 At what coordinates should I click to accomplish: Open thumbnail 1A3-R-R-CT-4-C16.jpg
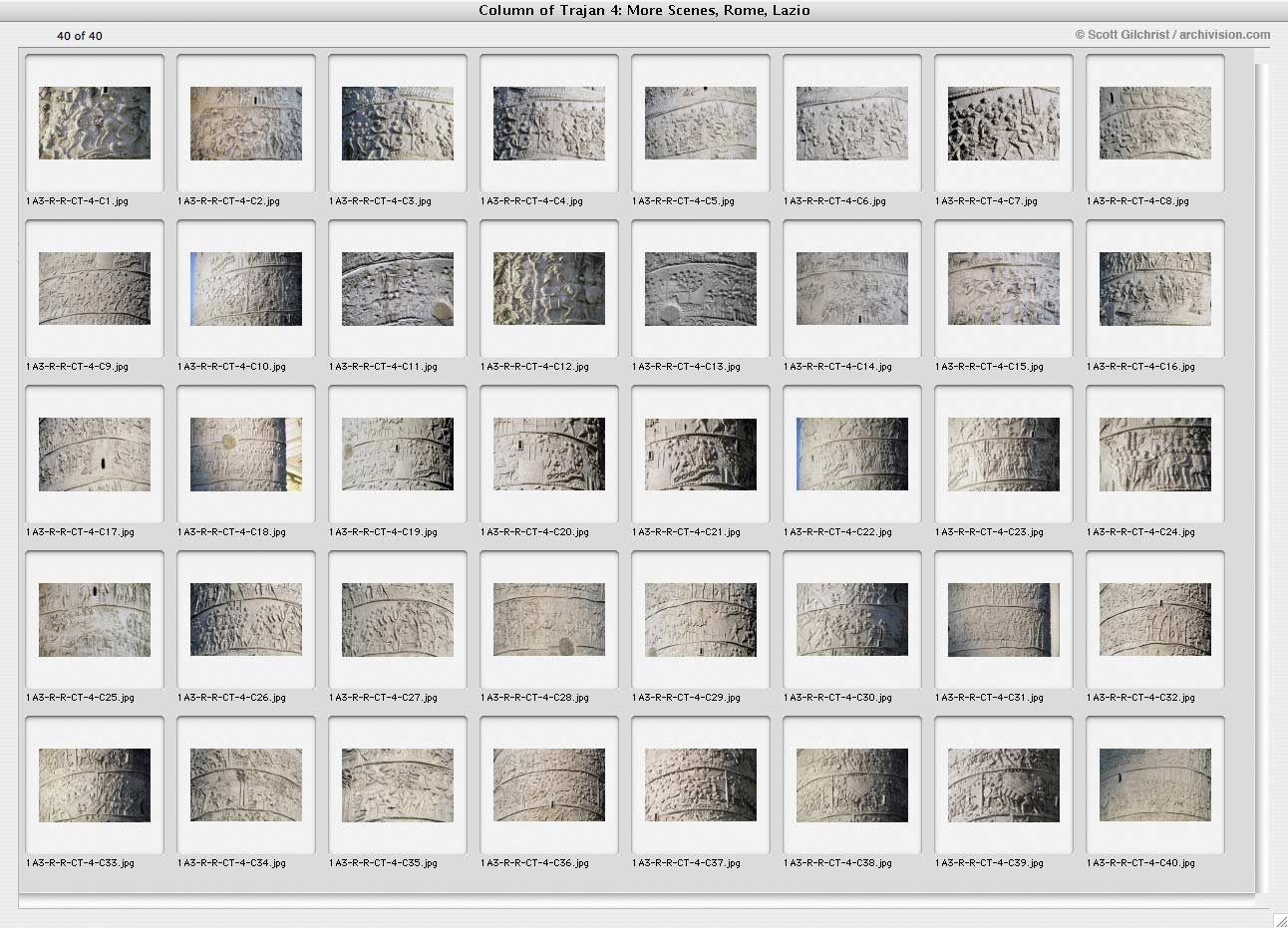pos(1155,288)
